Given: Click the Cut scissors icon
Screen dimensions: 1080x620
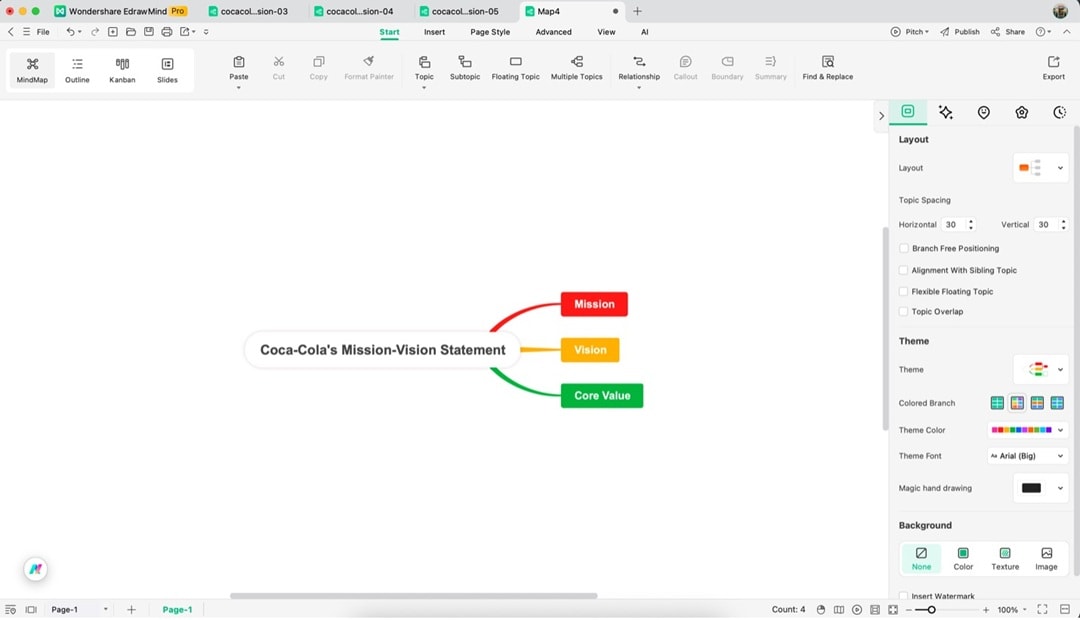Looking at the screenshot, I should pos(278,62).
